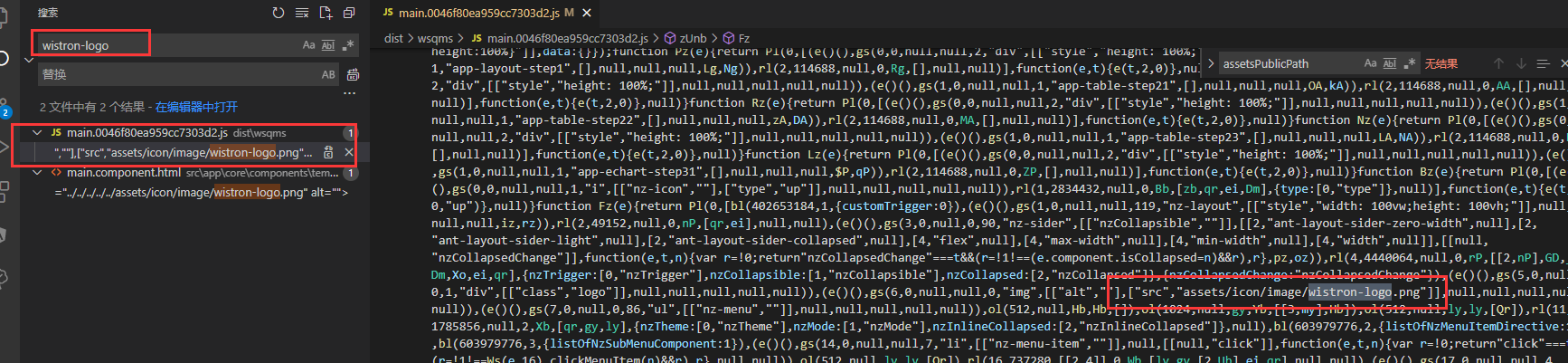Click the 无结果 no-results message
Viewport: 1568px width, 363px height.
click(1440, 63)
